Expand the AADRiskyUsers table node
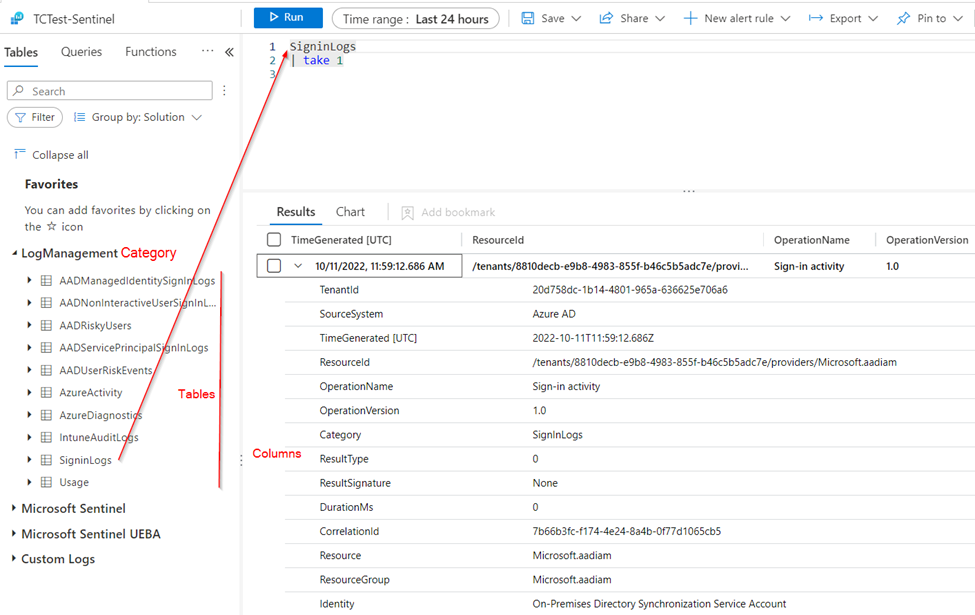This screenshot has width=975, height=615. coord(29,325)
